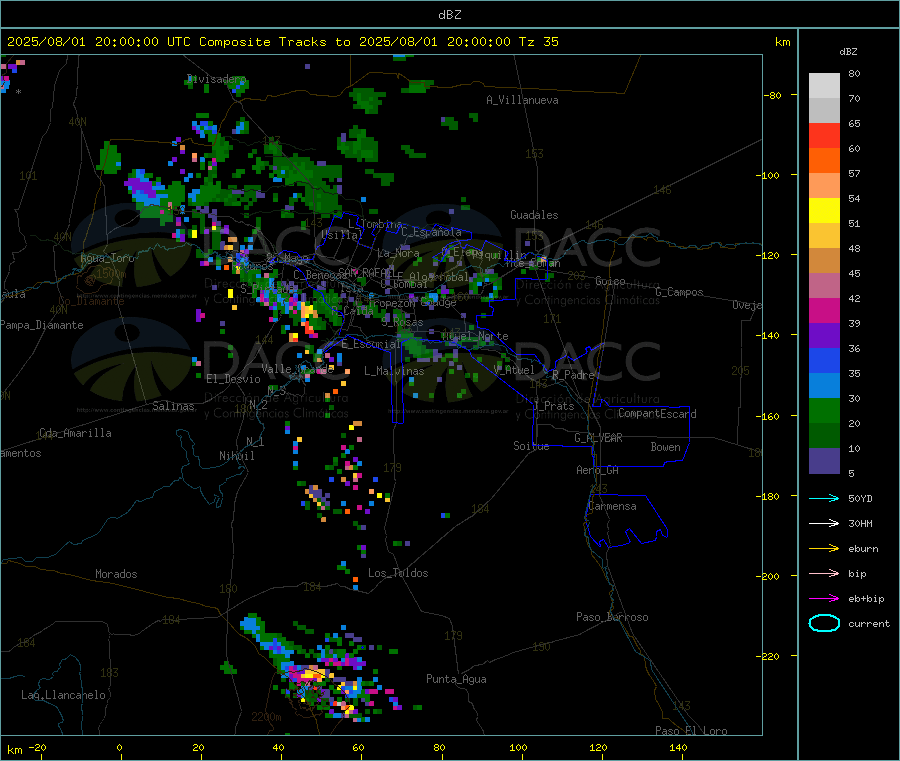Click the 'R_Padre' map label
Image resolution: width=900 pixels, height=761 pixels.
click(573, 375)
